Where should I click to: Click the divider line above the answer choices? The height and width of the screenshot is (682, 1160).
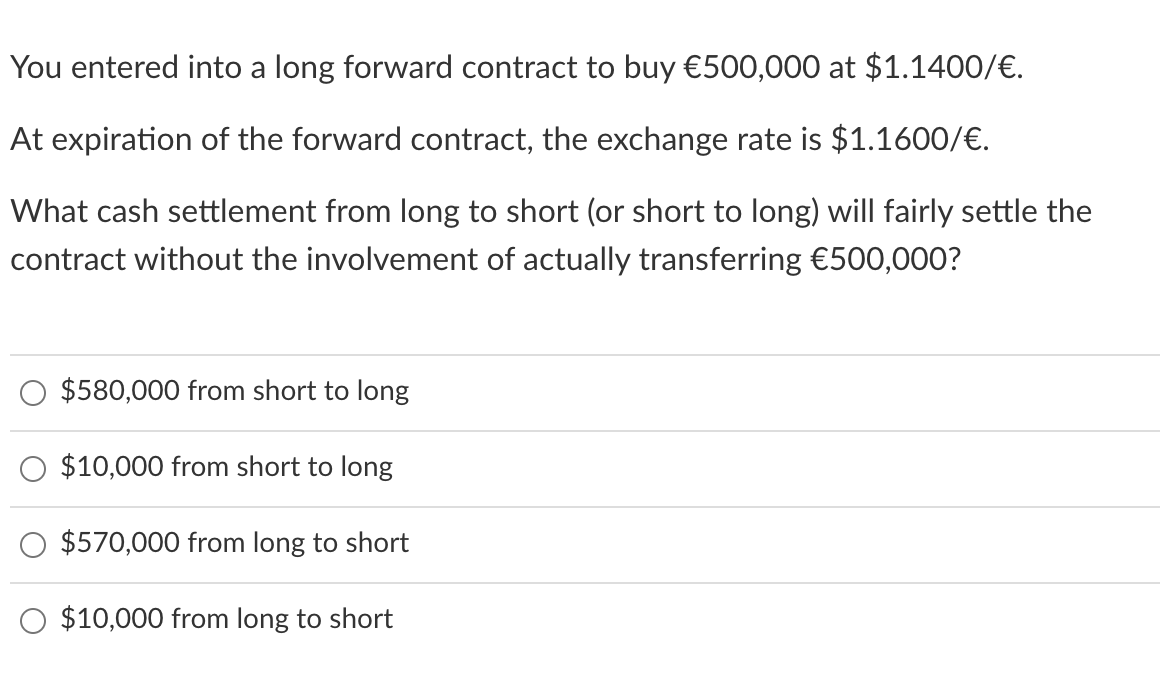click(580, 355)
